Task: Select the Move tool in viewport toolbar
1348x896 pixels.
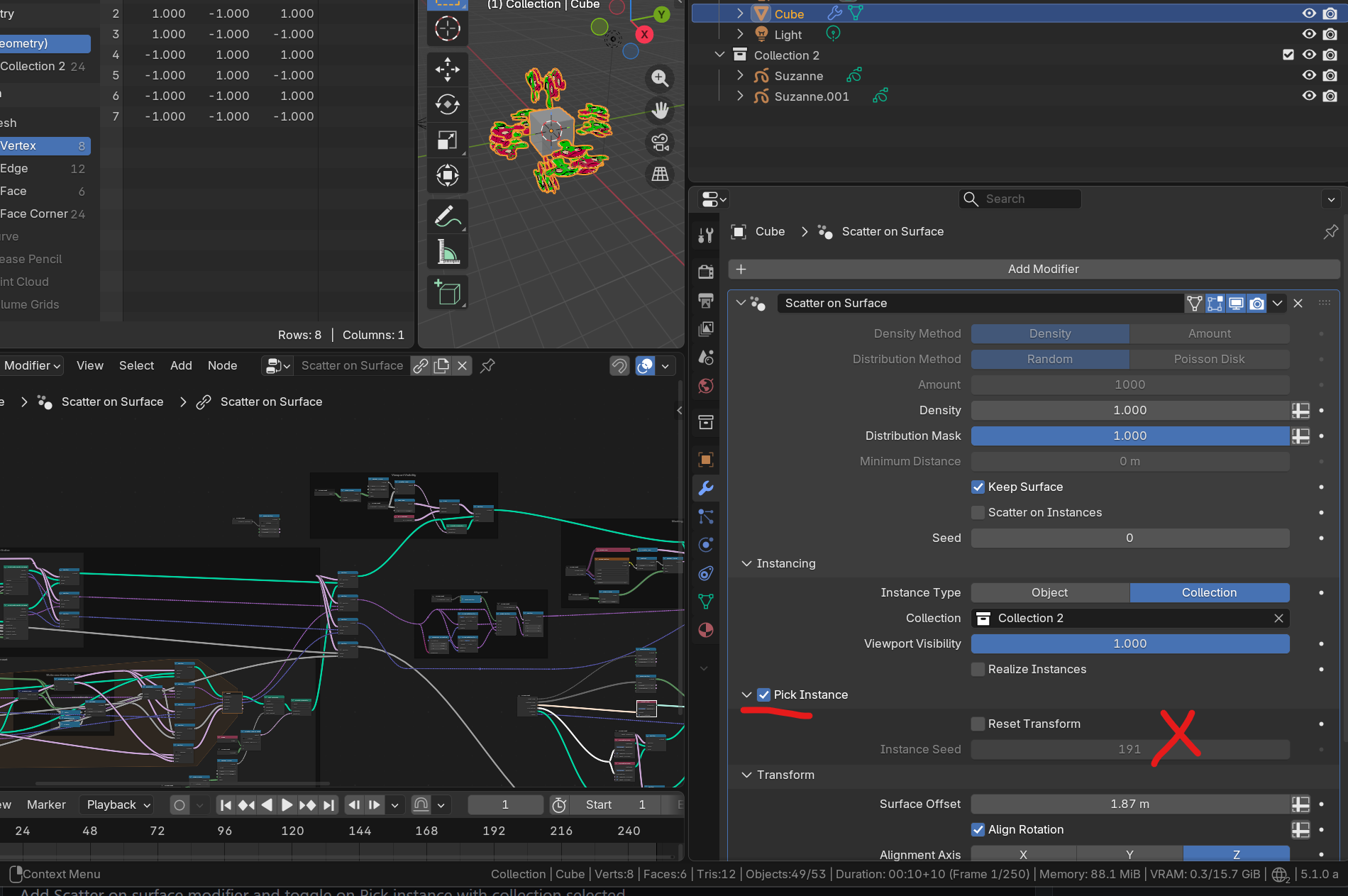Action: point(447,70)
